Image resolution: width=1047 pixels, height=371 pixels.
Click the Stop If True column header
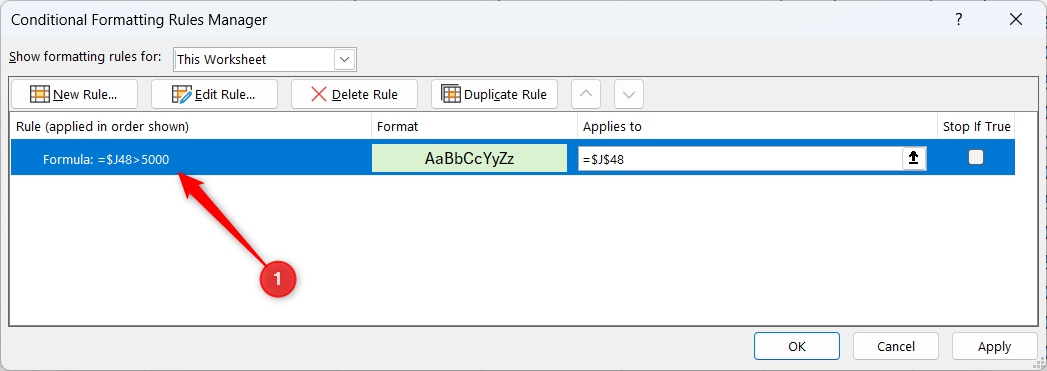click(976, 126)
